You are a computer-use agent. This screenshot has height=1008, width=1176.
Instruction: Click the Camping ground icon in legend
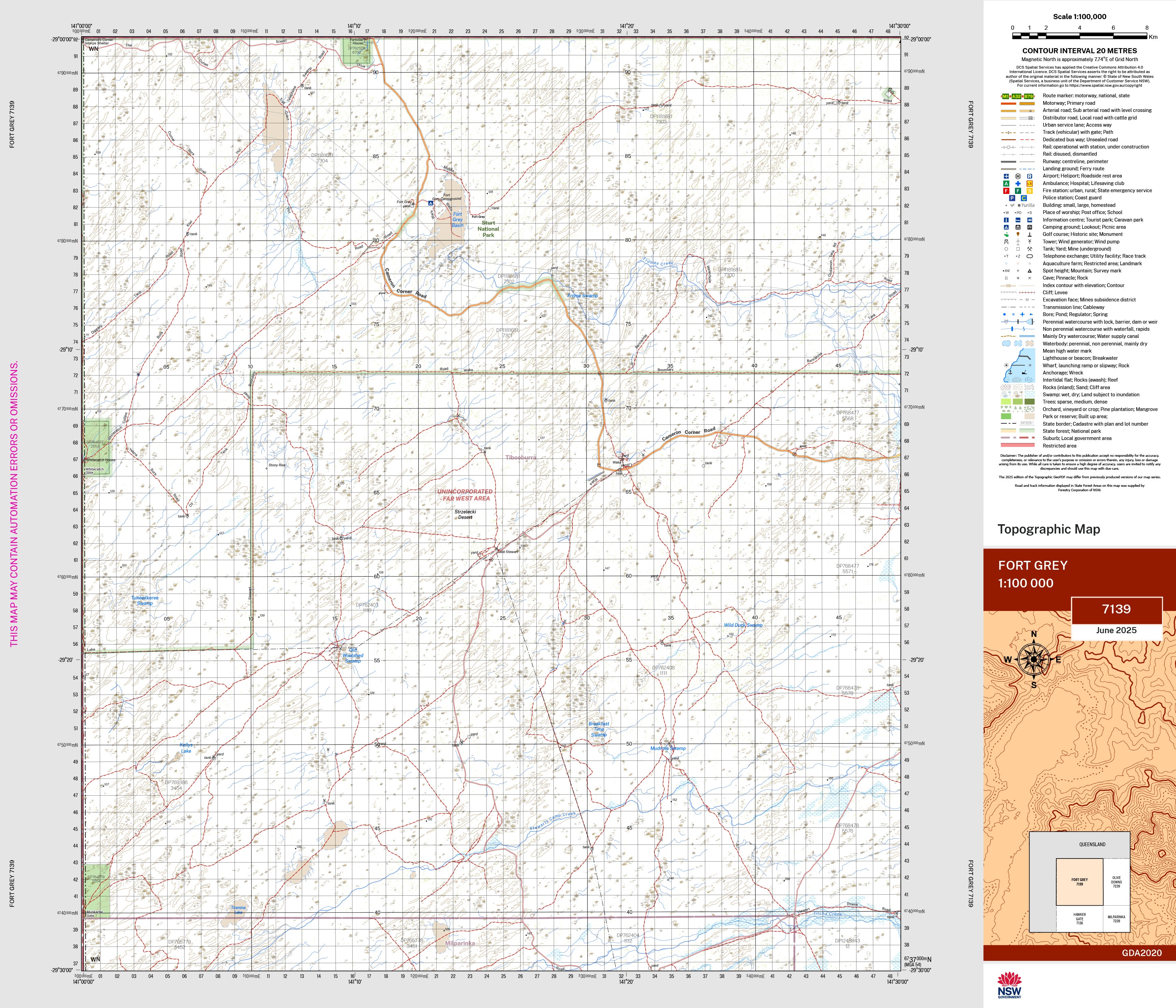(1006, 227)
